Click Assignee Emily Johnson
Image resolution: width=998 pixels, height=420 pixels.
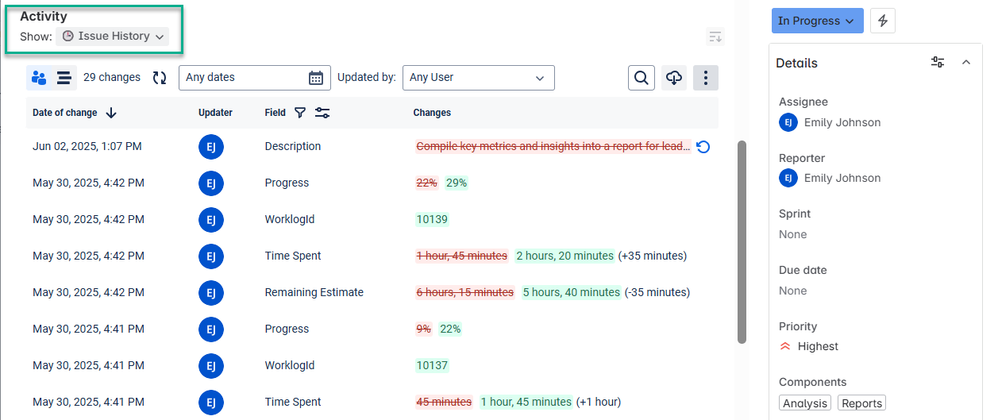830,123
